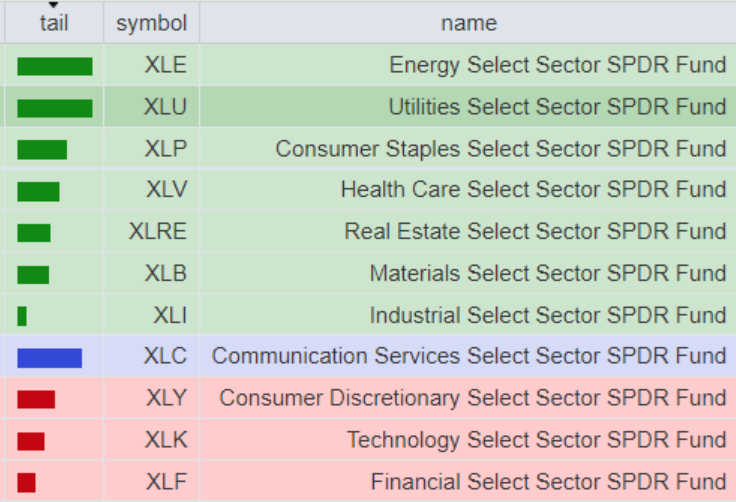Open Energy Select Sector SPDR Fund row
The image size is (736, 502).
click(557, 66)
